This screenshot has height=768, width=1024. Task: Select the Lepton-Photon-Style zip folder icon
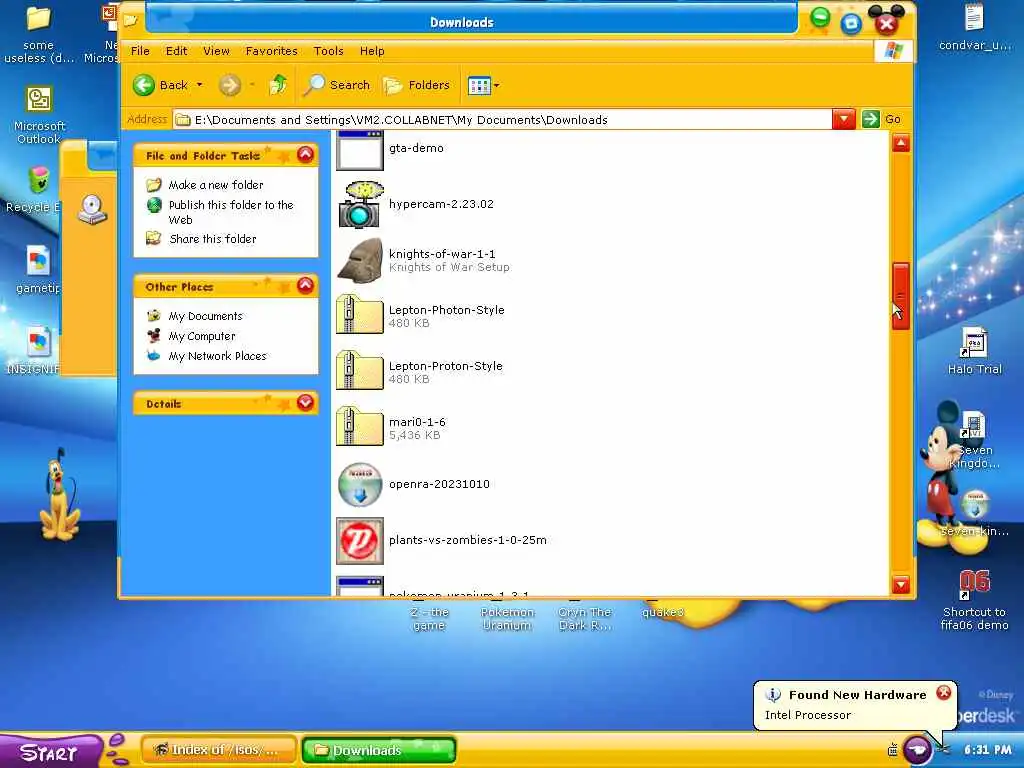(x=360, y=314)
